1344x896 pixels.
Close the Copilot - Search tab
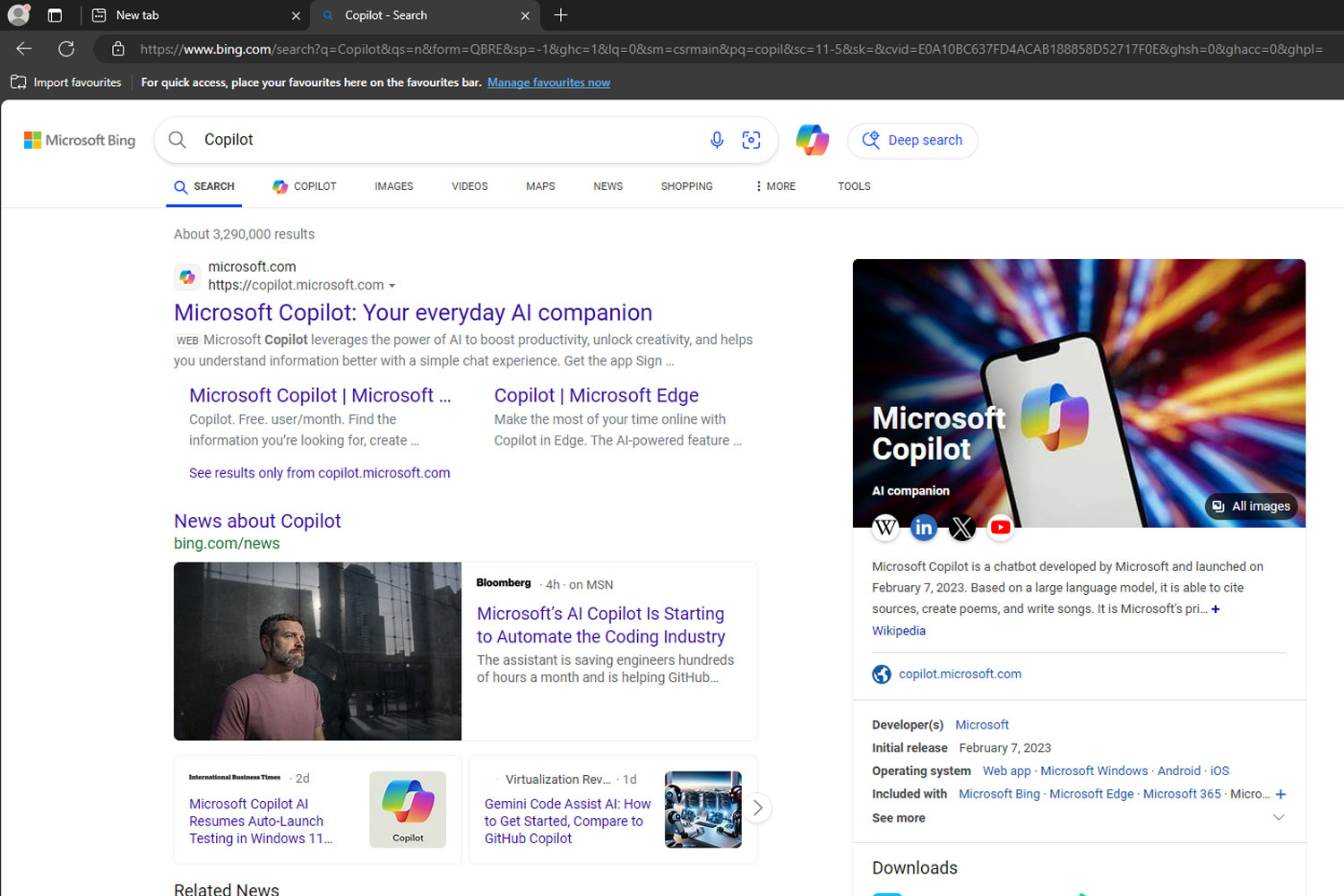tap(525, 15)
